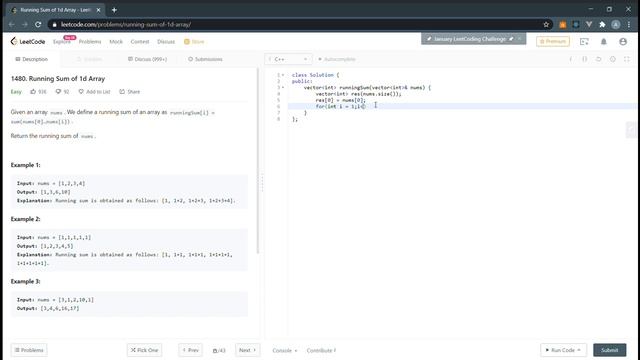This screenshot has height=360, width=640.
Task: Click the Example 1 heading
Action: point(25,165)
